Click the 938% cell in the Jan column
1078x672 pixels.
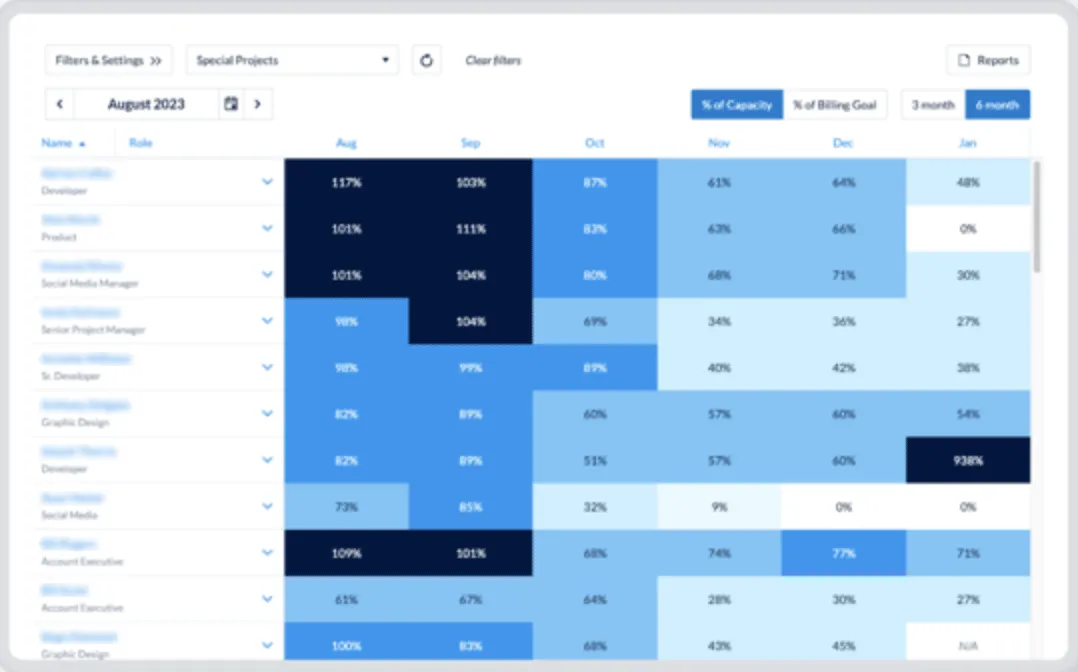(967, 459)
